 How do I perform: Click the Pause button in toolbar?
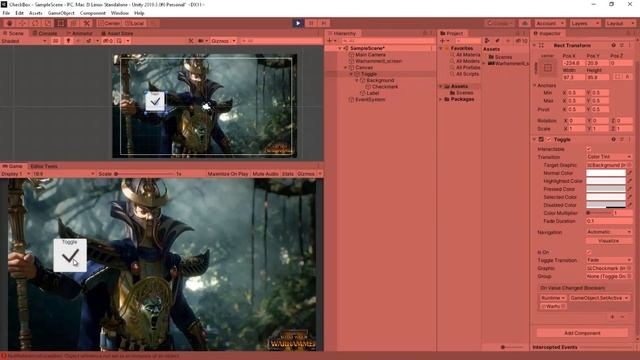pyautogui.click(x=311, y=23)
